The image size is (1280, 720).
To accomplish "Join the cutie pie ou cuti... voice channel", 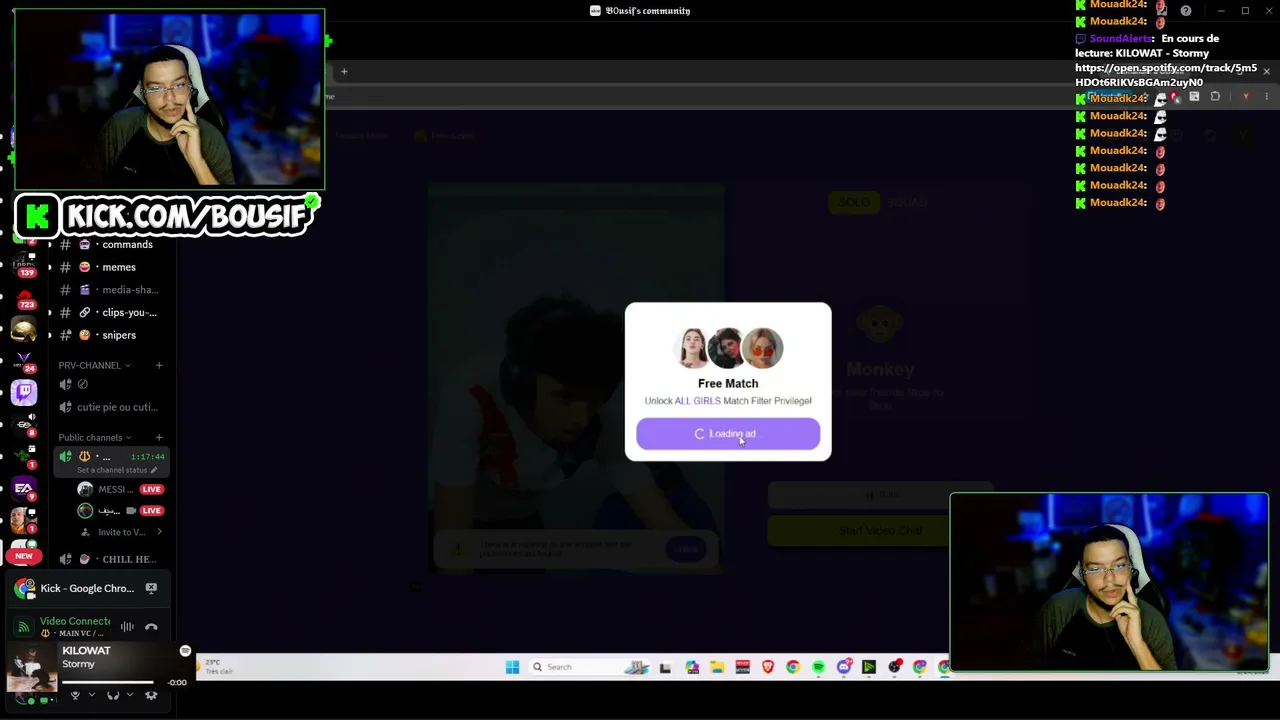I will [x=110, y=407].
